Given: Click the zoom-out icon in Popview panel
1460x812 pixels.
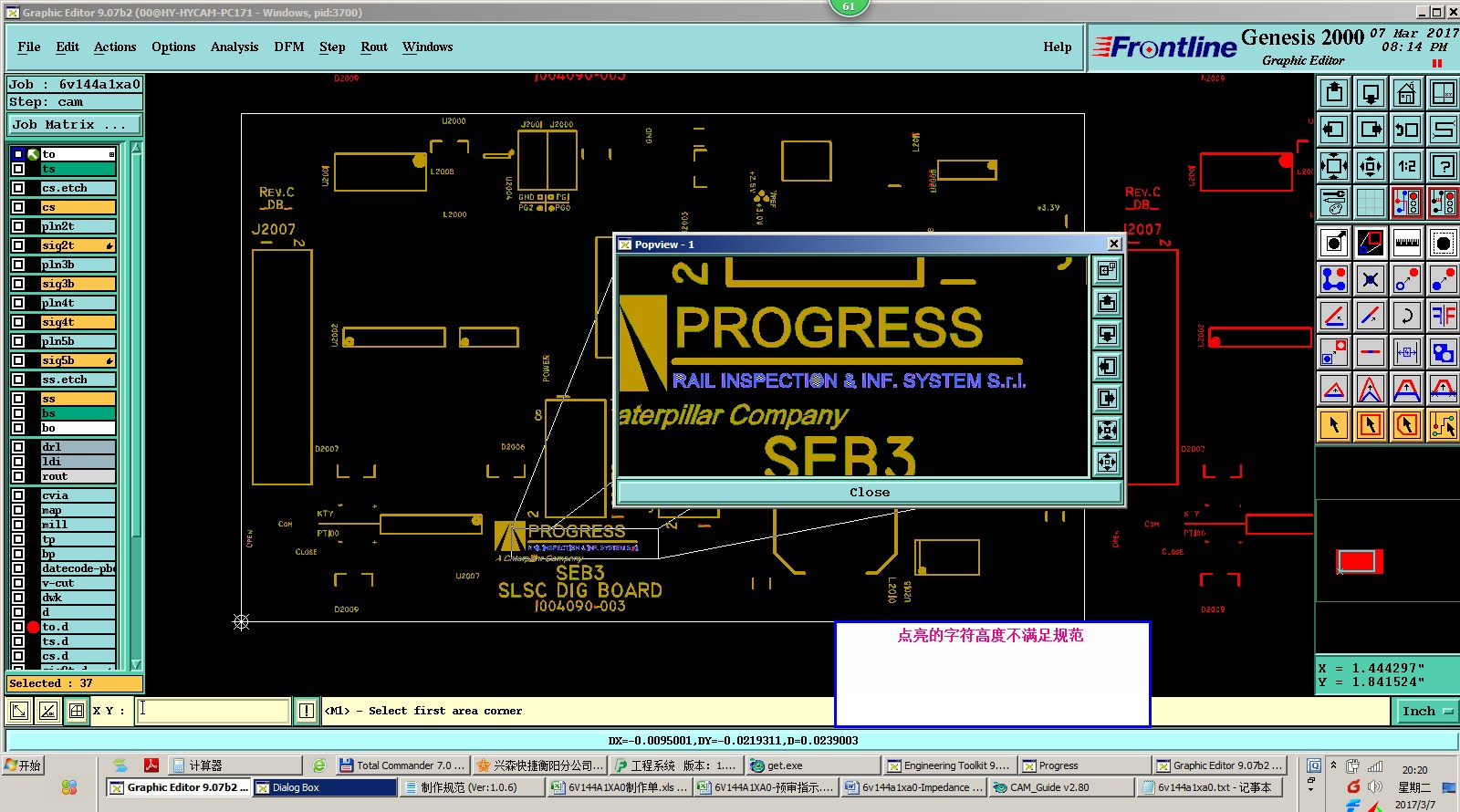Looking at the screenshot, I should [1107, 431].
